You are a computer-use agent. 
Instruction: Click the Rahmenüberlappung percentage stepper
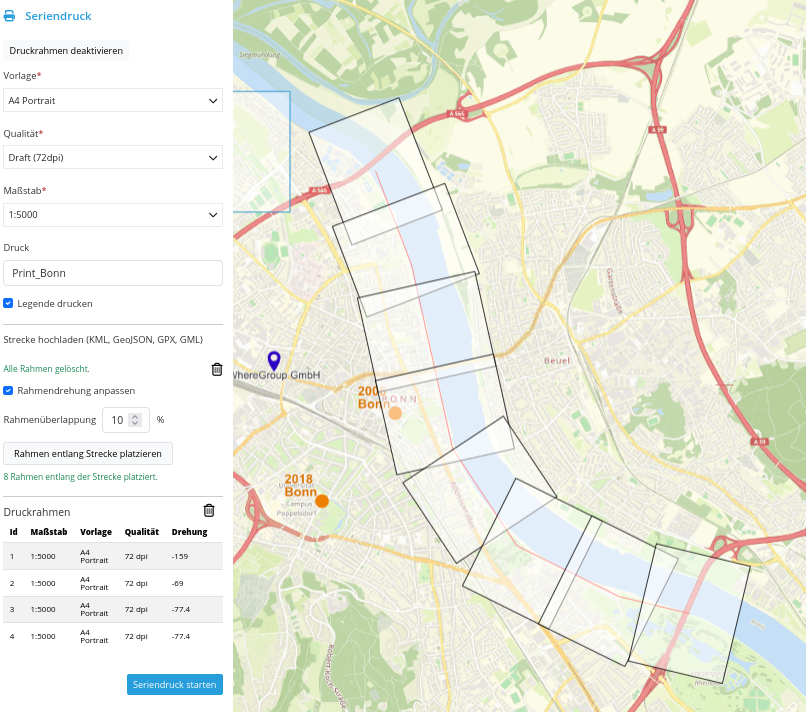tap(135, 421)
